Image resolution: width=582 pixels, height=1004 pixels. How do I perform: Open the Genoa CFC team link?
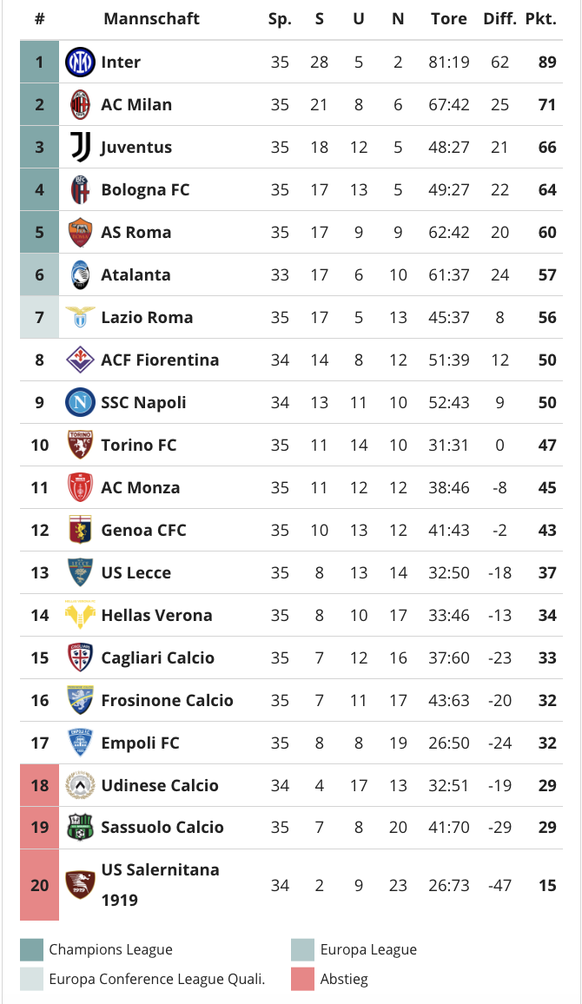tap(143, 530)
